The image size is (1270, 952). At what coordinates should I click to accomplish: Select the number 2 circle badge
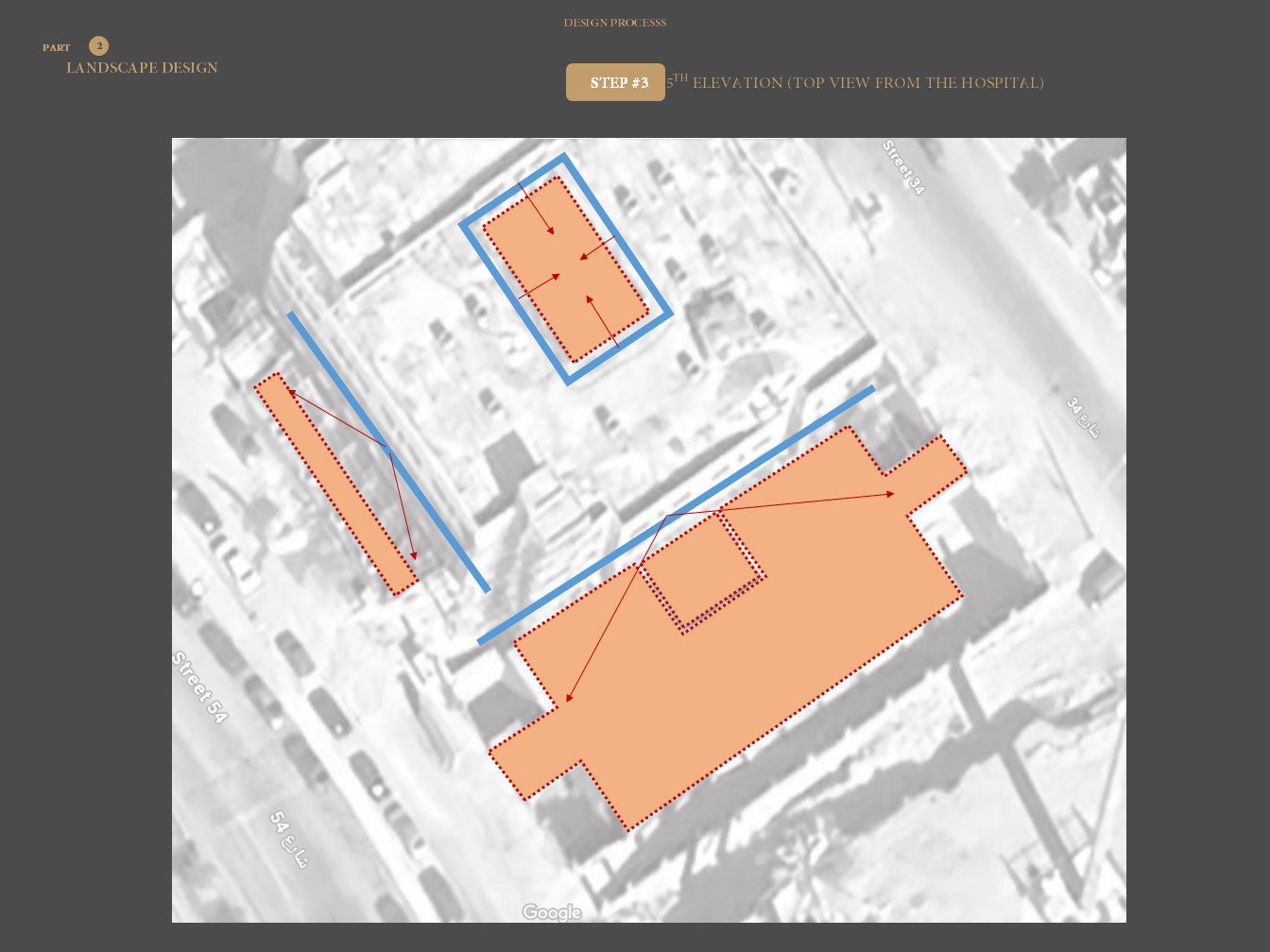click(99, 46)
